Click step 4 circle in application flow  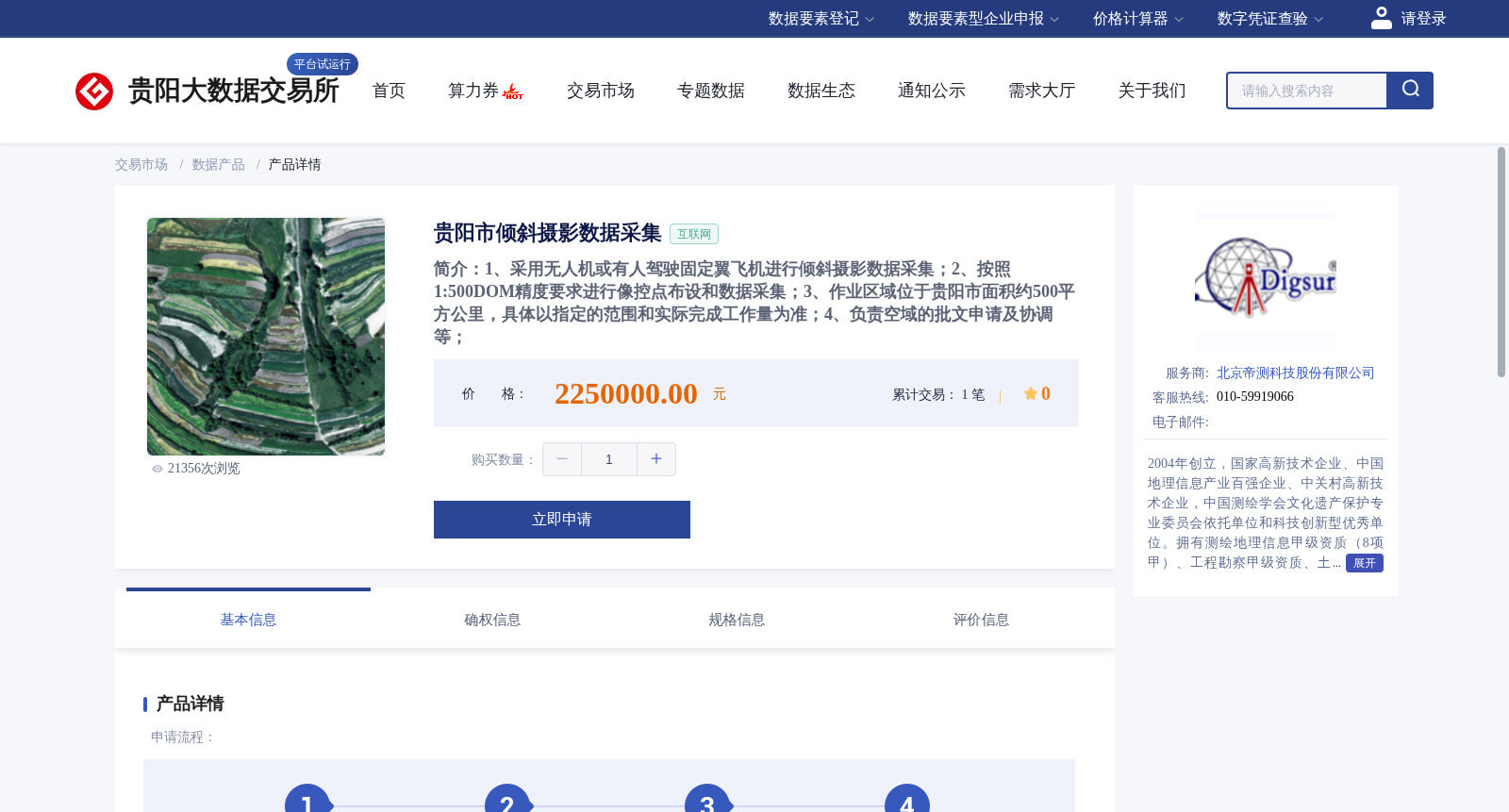[907, 798]
